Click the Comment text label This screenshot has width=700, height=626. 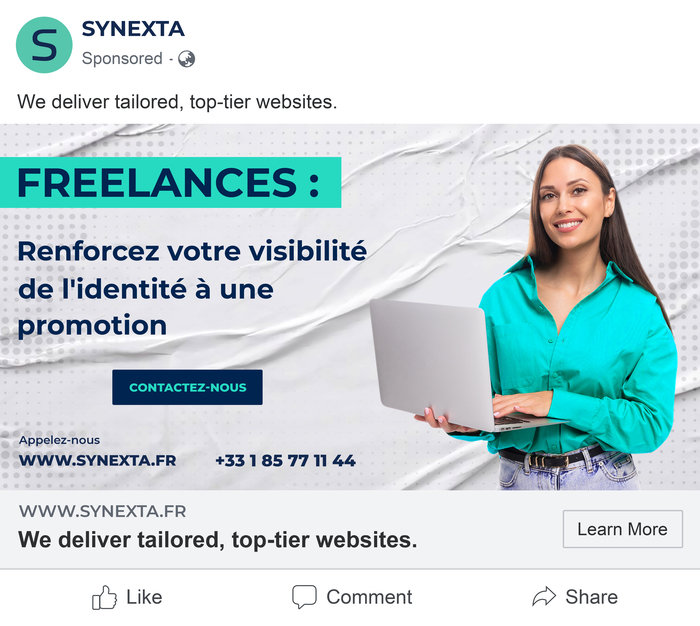coord(369,597)
